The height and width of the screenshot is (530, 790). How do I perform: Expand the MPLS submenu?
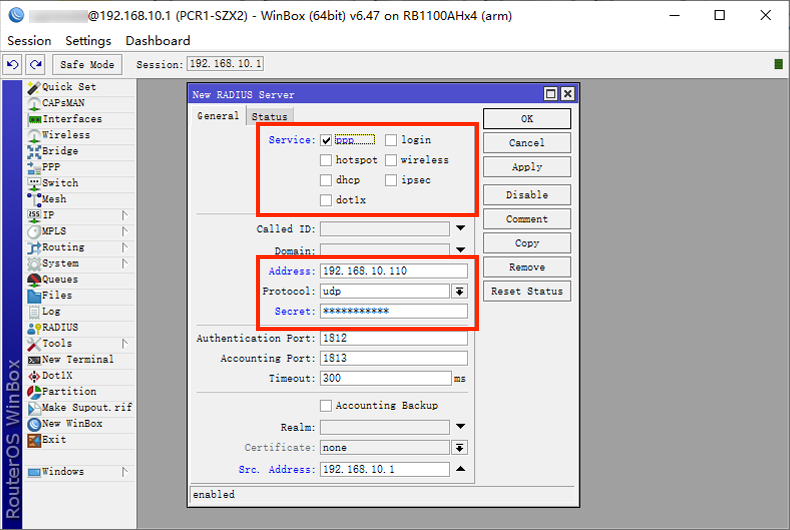click(124, 231)
